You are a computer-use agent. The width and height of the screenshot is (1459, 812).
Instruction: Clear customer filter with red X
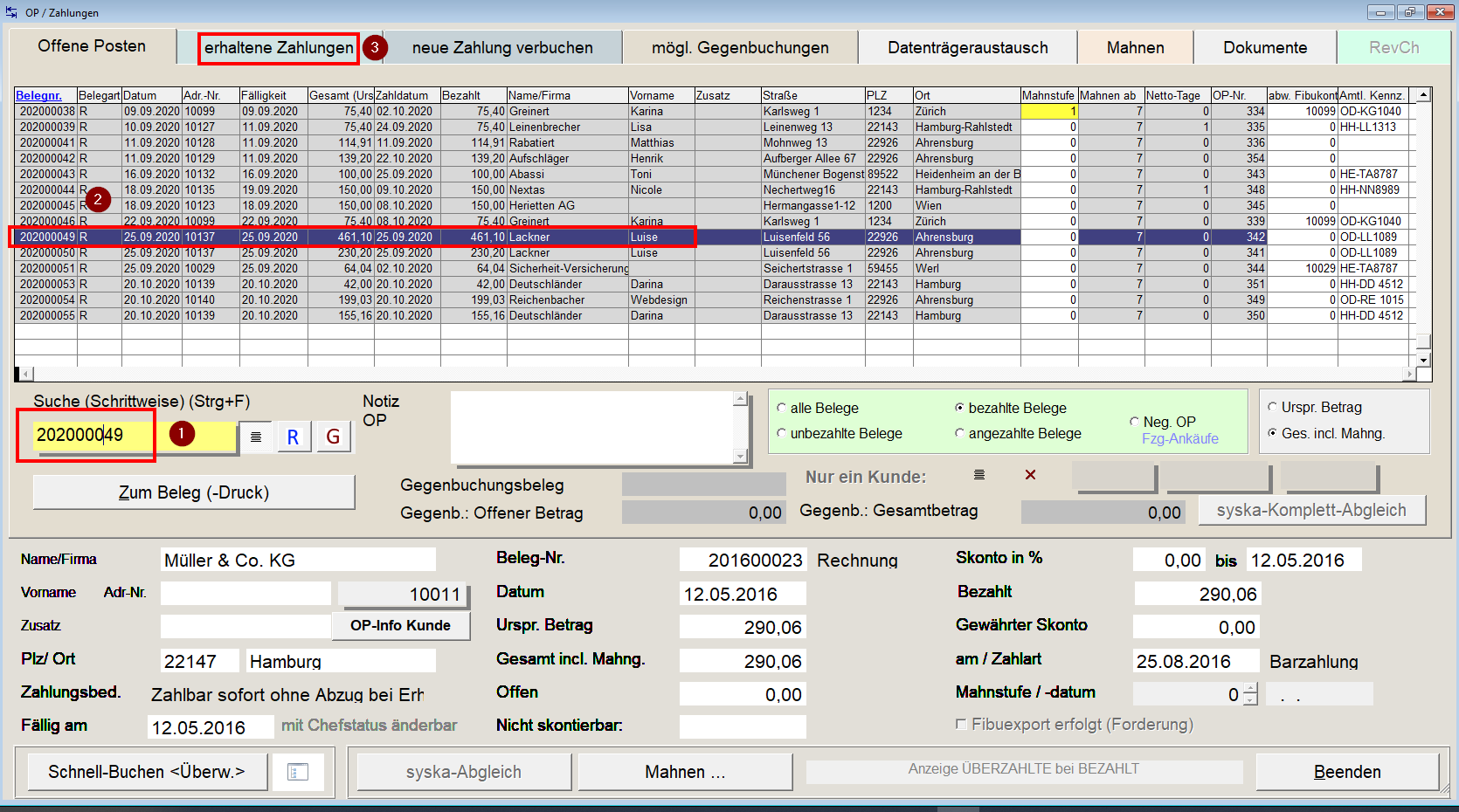click(1030, 475)
